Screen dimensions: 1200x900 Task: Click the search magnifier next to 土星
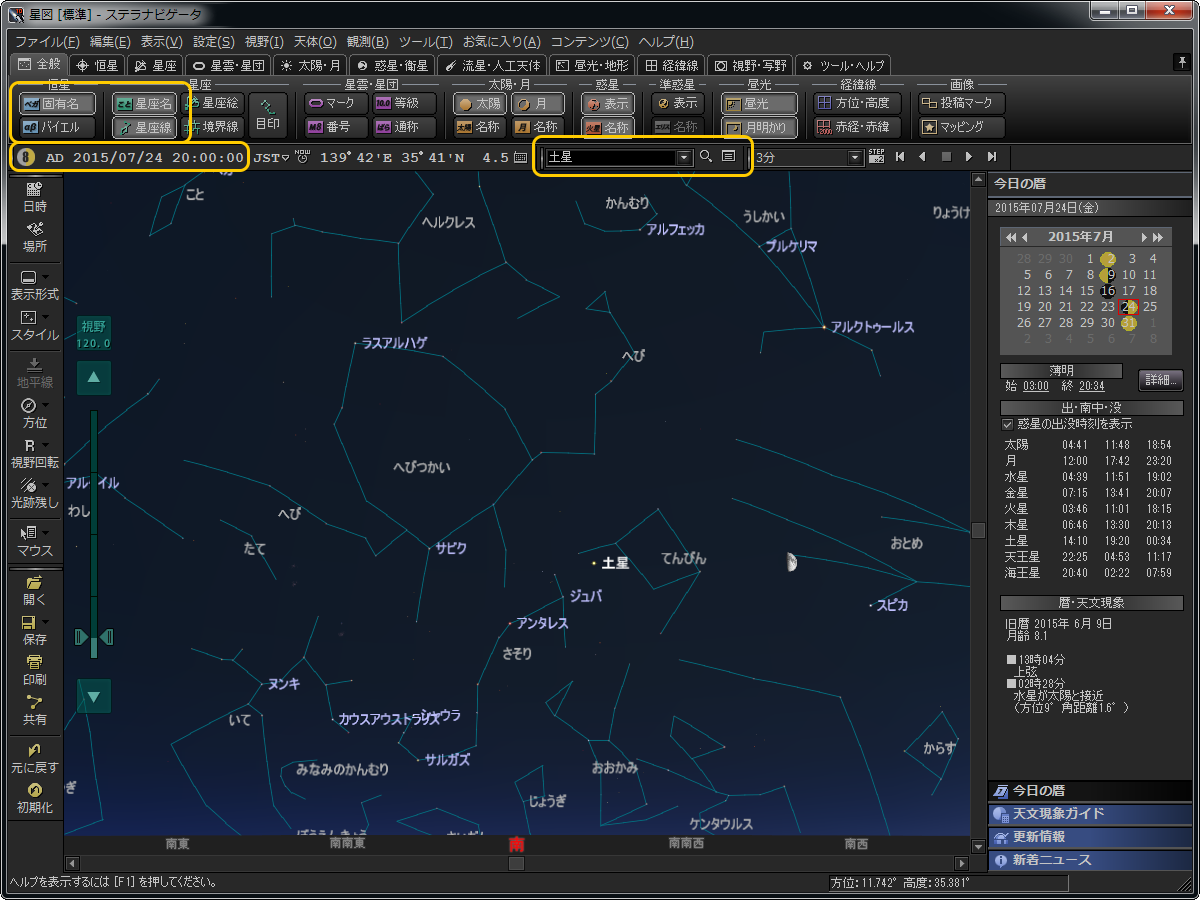pos(706,157)
